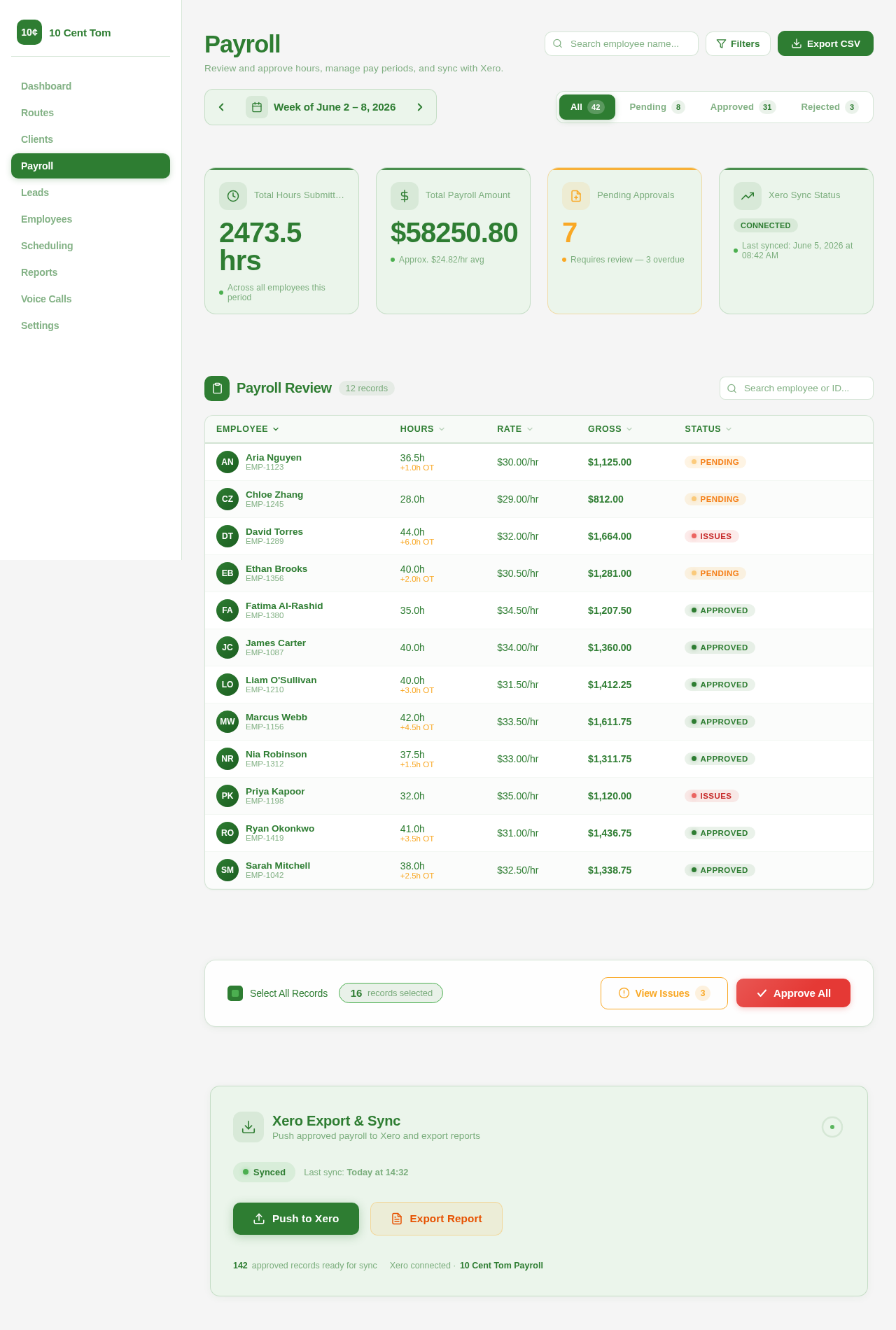
Task: Click the circular status indicator in Xero panel
Action: click(x=832, y=1127)
